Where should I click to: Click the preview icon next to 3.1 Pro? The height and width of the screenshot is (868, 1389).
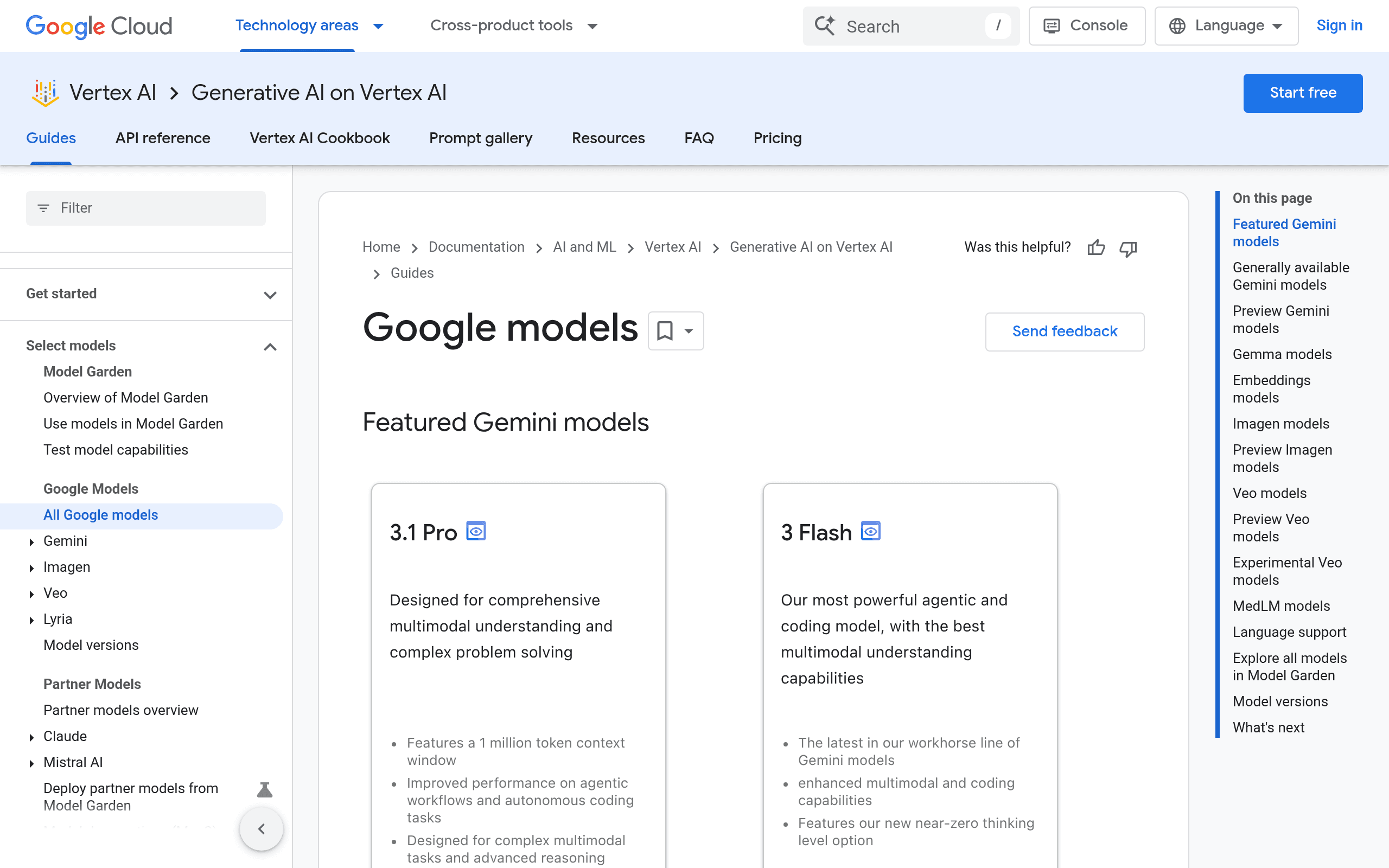[476, 531]
